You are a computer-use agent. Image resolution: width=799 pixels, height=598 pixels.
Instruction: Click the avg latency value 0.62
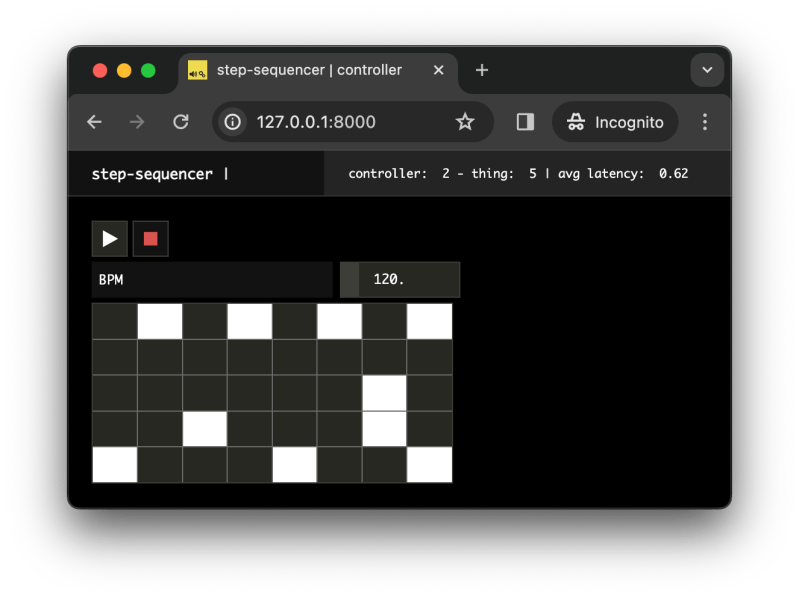coord(673,174)
